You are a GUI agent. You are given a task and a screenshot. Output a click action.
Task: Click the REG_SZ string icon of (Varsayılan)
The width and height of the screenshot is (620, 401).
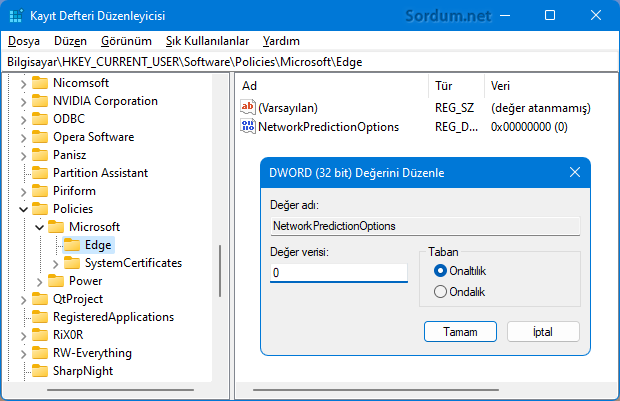[248, 107]
